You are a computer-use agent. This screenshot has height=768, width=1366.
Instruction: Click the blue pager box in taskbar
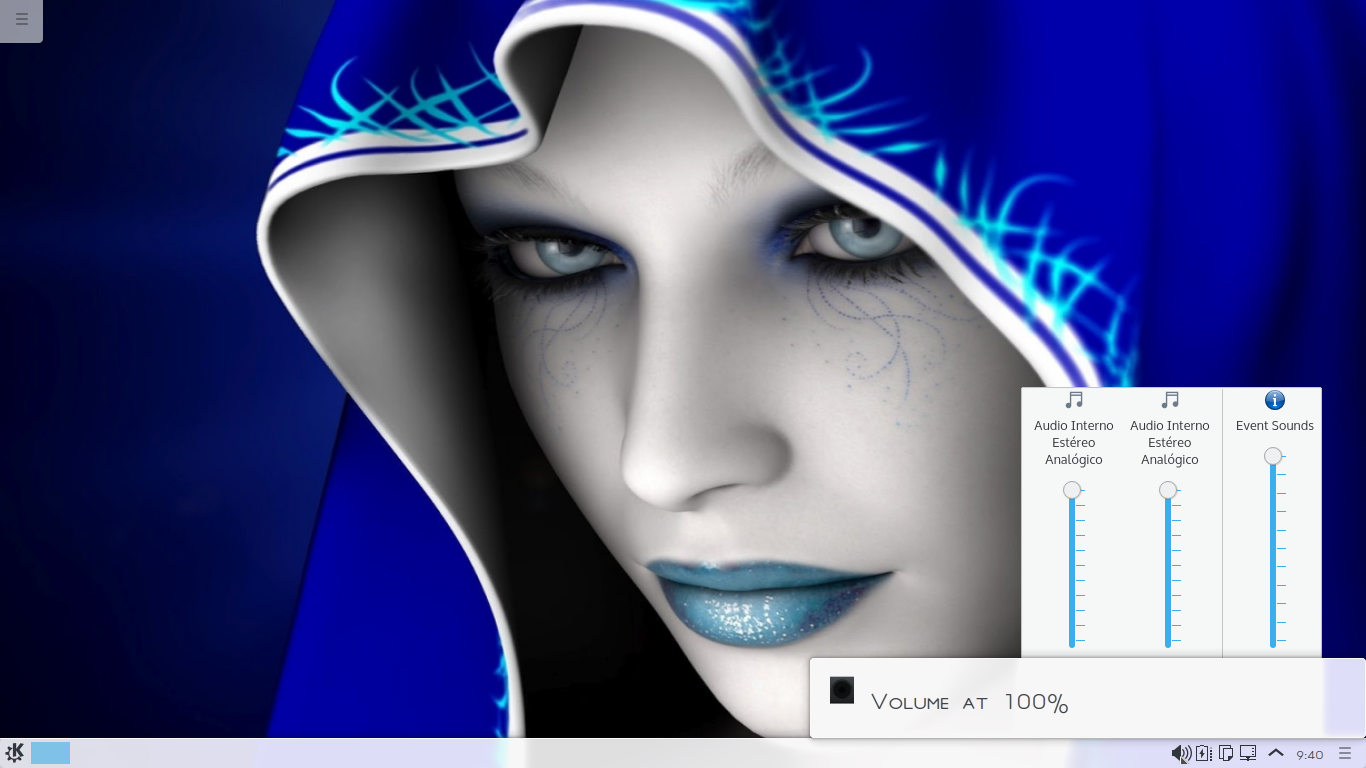(x=50, y=753)
